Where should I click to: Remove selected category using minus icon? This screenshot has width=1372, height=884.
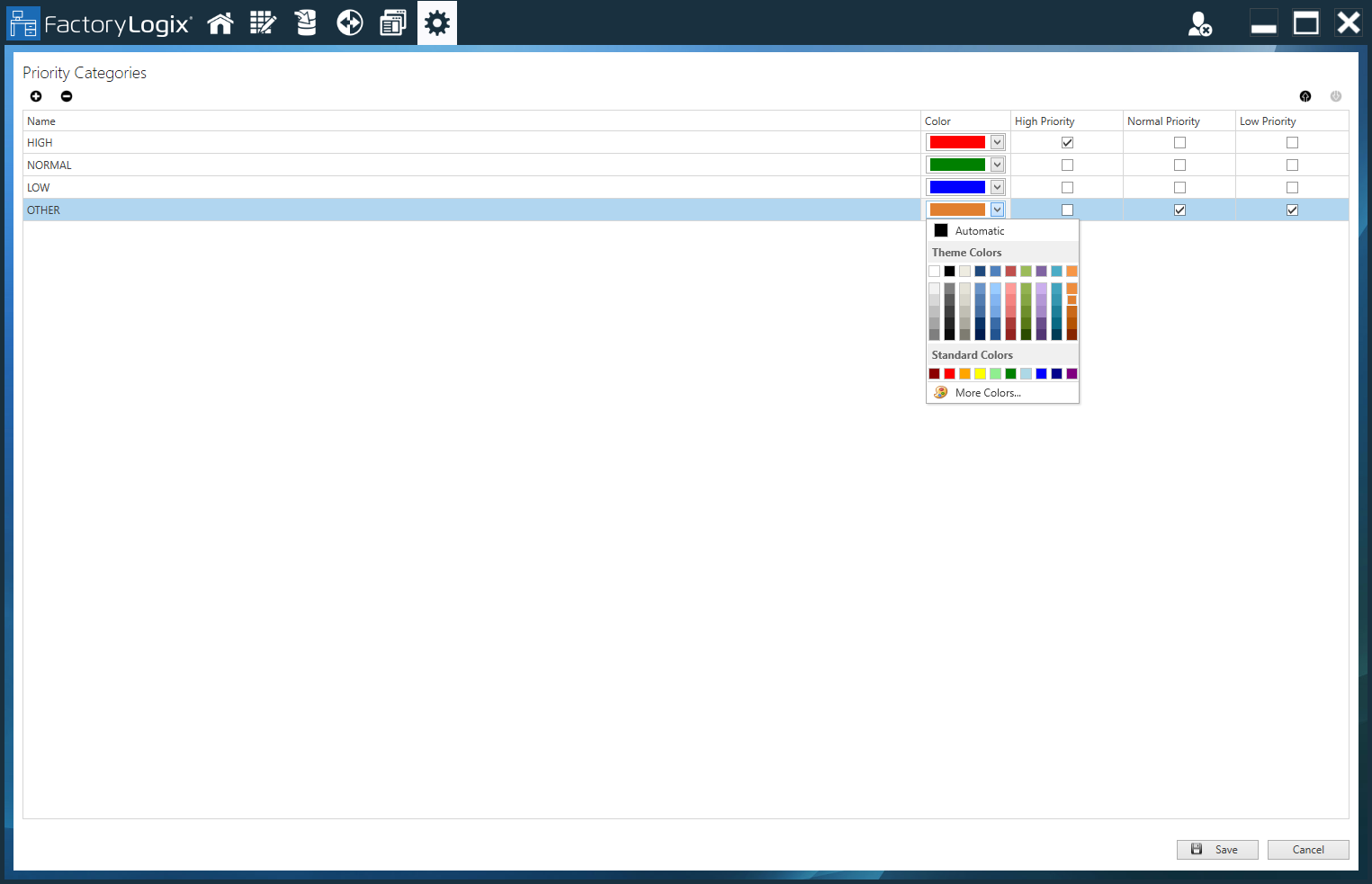click(x=66, y=96)
